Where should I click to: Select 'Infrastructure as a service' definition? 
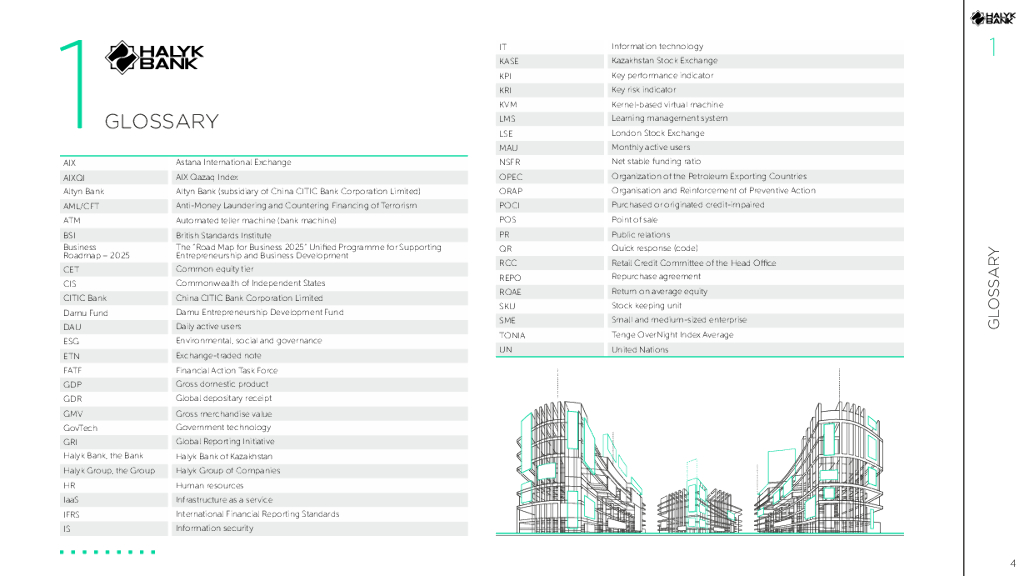tap(224, 500)
